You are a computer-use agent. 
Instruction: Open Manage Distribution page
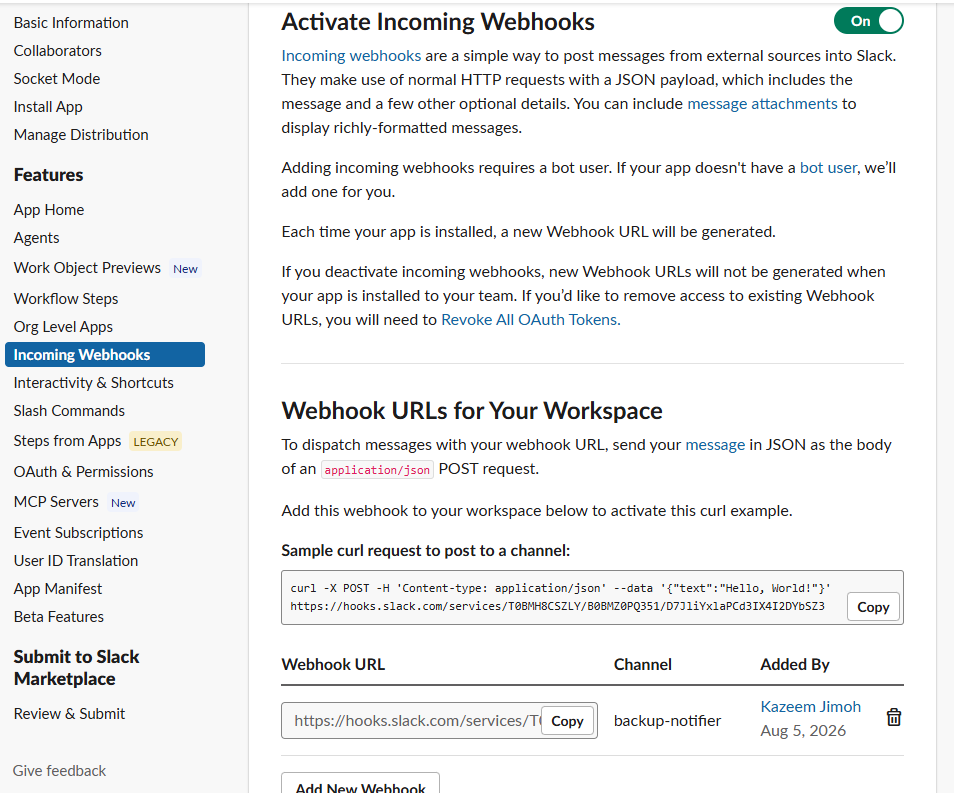tap(81, 134)
